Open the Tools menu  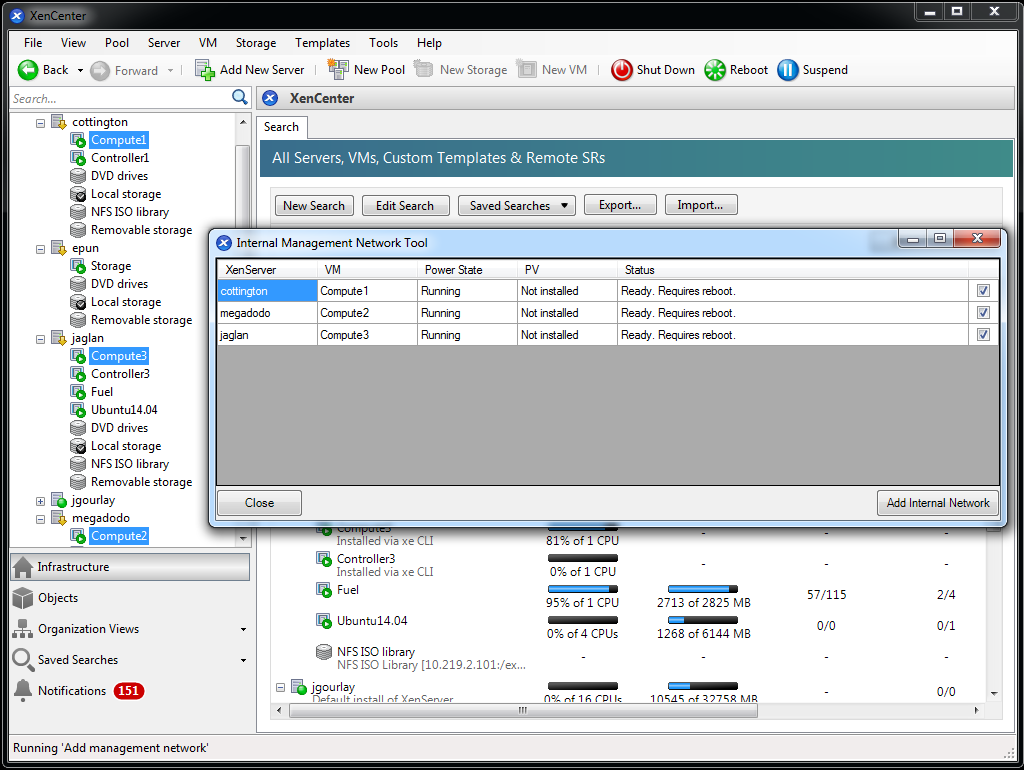pos(383,42)
